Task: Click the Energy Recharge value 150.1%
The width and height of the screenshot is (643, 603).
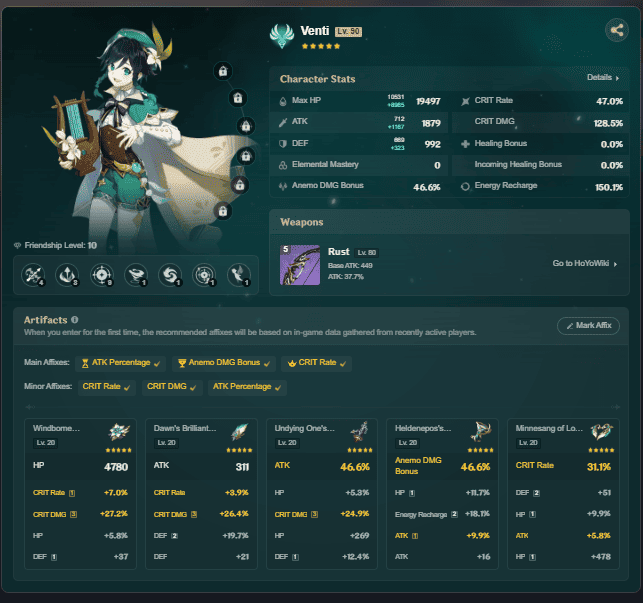Action: point(609,187)
